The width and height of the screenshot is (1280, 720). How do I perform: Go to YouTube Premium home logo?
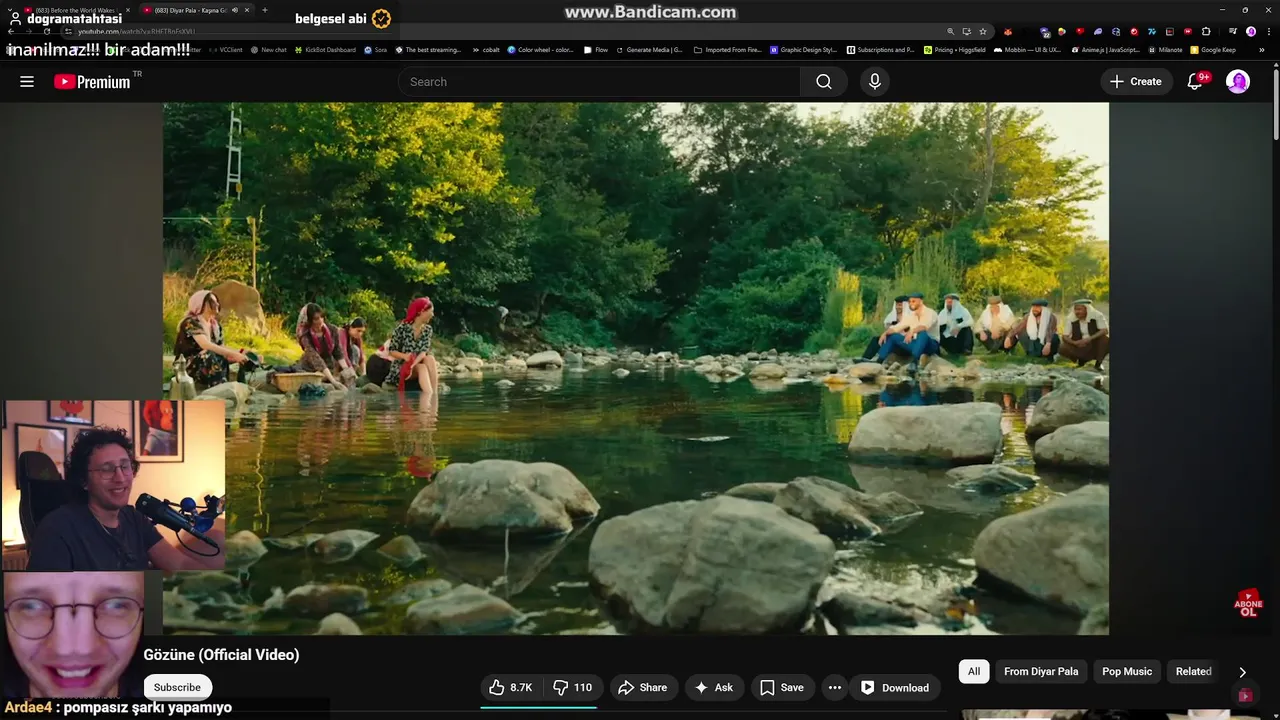coord(92,82)
